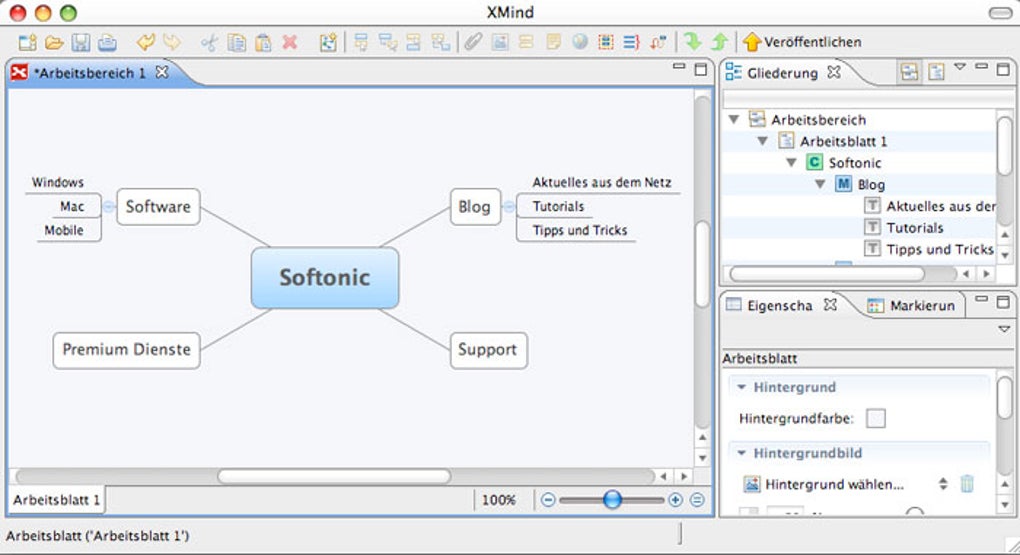
Task: Open a file with the folder icon
Action: point(54,43)
